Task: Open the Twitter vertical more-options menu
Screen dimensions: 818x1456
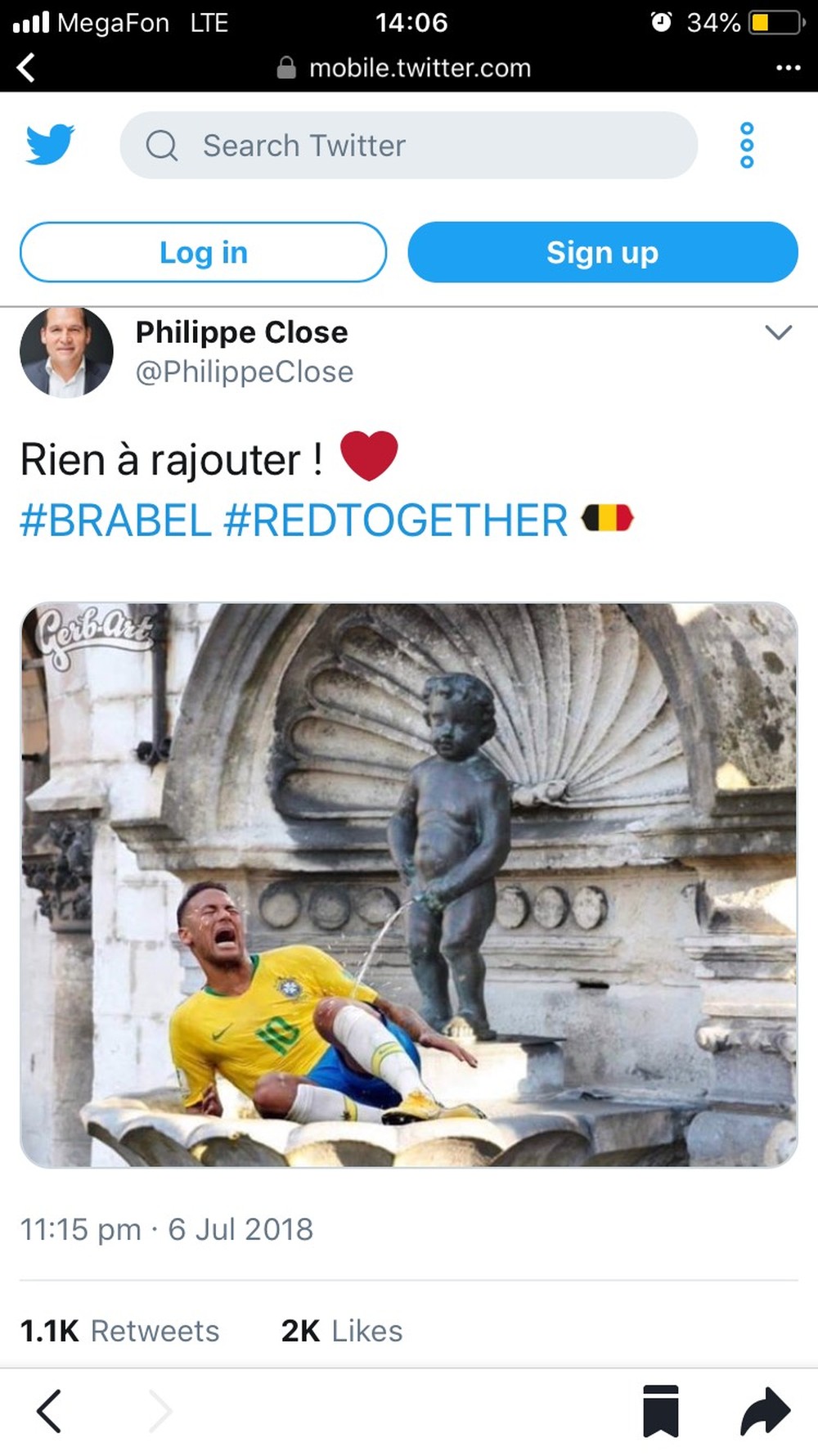Action: (746, 146)
